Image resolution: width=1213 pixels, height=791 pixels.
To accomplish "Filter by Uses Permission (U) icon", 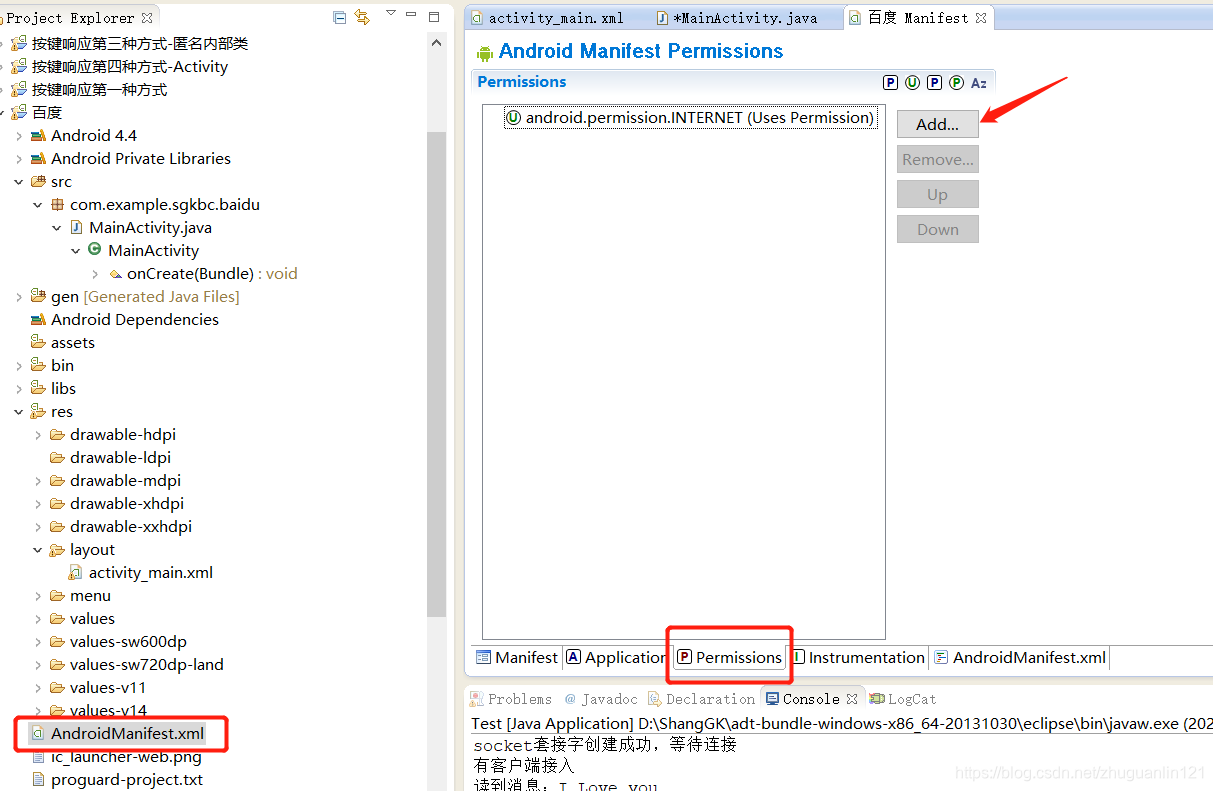I will [x=912, y=83].
